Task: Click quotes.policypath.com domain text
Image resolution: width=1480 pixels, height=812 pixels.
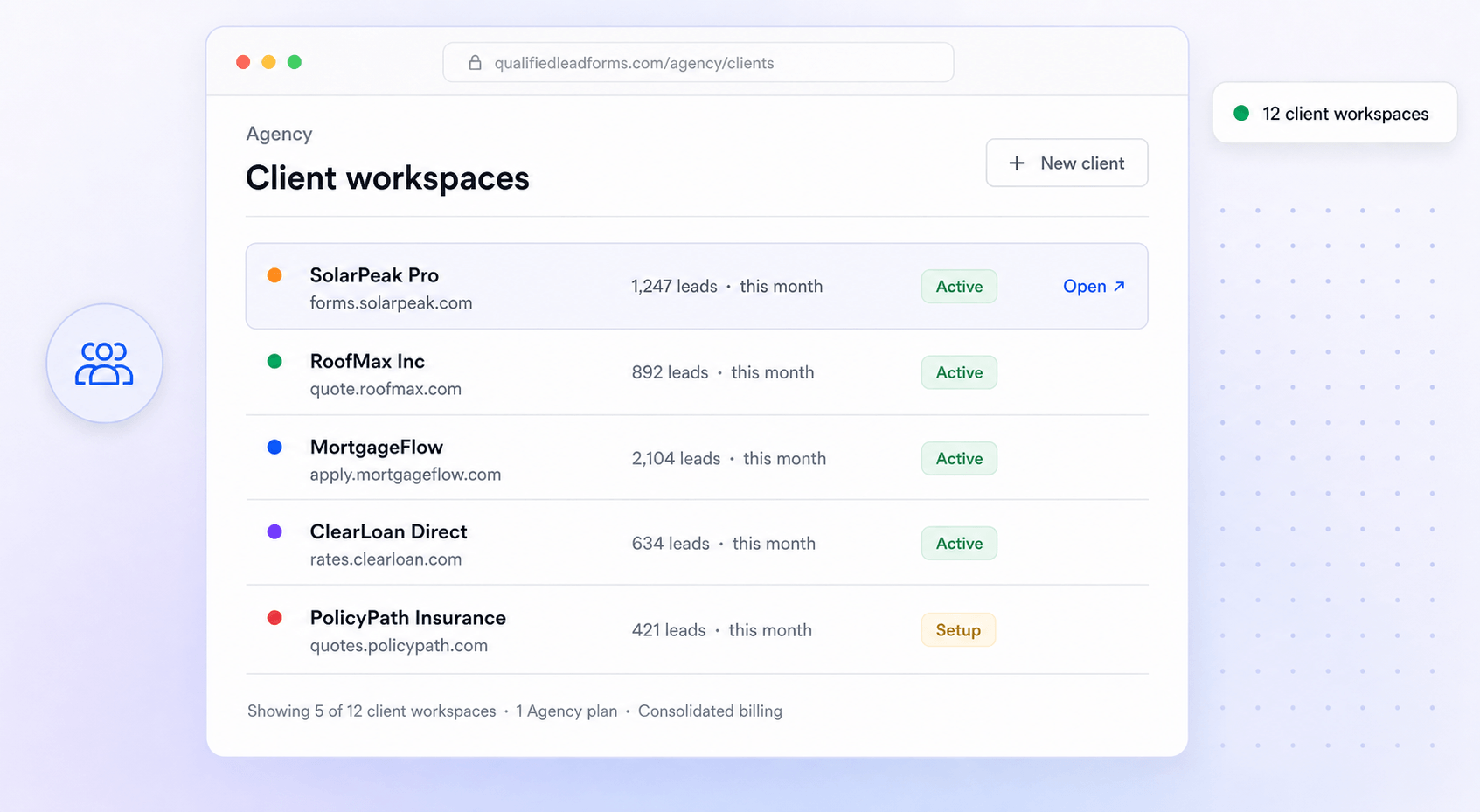Action: (x=399, y=646)
